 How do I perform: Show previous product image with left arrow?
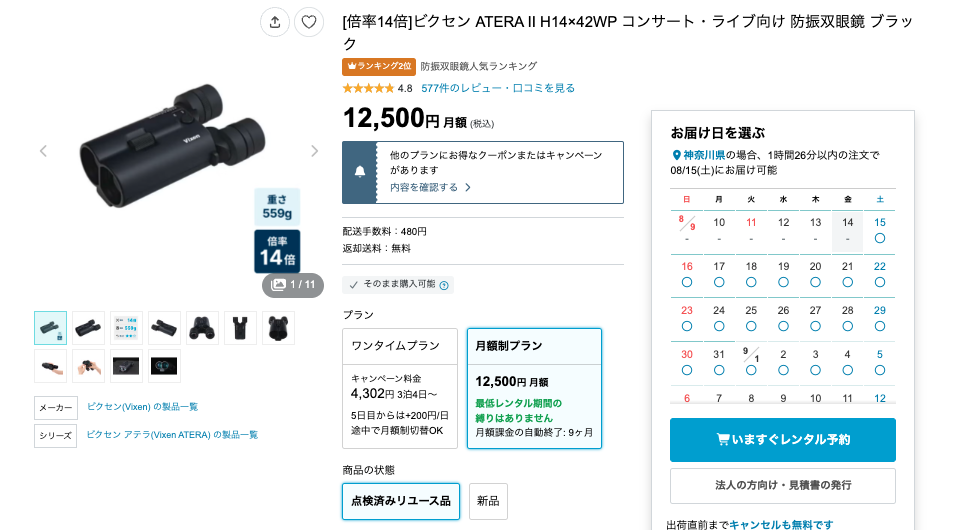click(x=43, y=151)
